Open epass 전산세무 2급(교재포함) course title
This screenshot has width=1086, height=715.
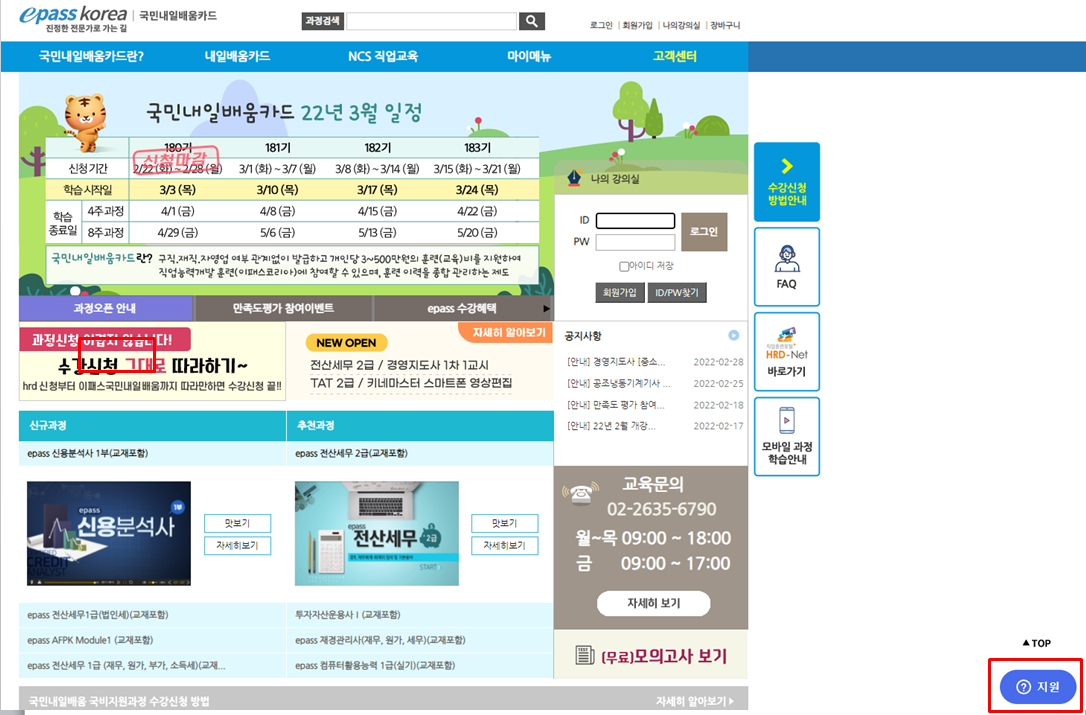(x=351, y=454)
